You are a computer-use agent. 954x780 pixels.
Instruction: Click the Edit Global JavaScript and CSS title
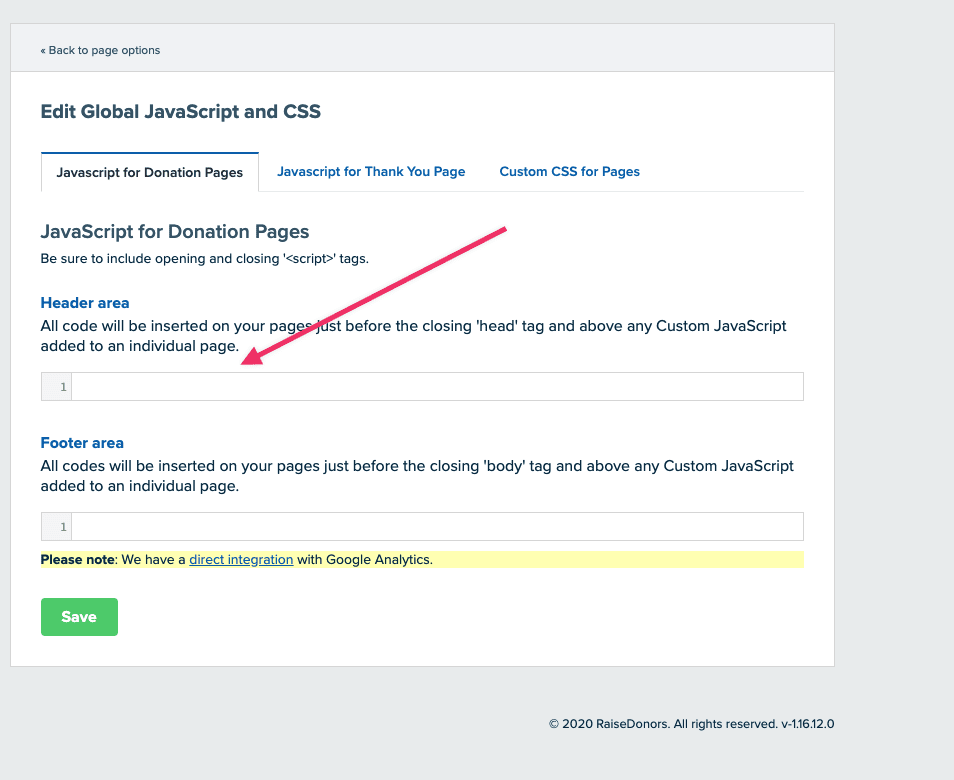(181, 112)
